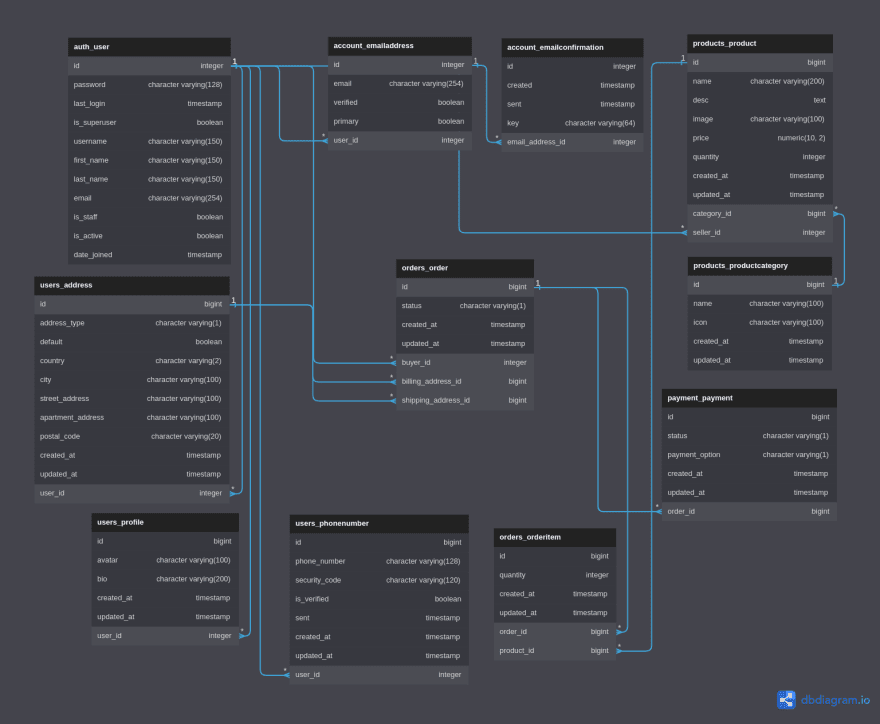The image size is (880, 724).
Task: Click the password field in auth_user
Action: [149, 85]
